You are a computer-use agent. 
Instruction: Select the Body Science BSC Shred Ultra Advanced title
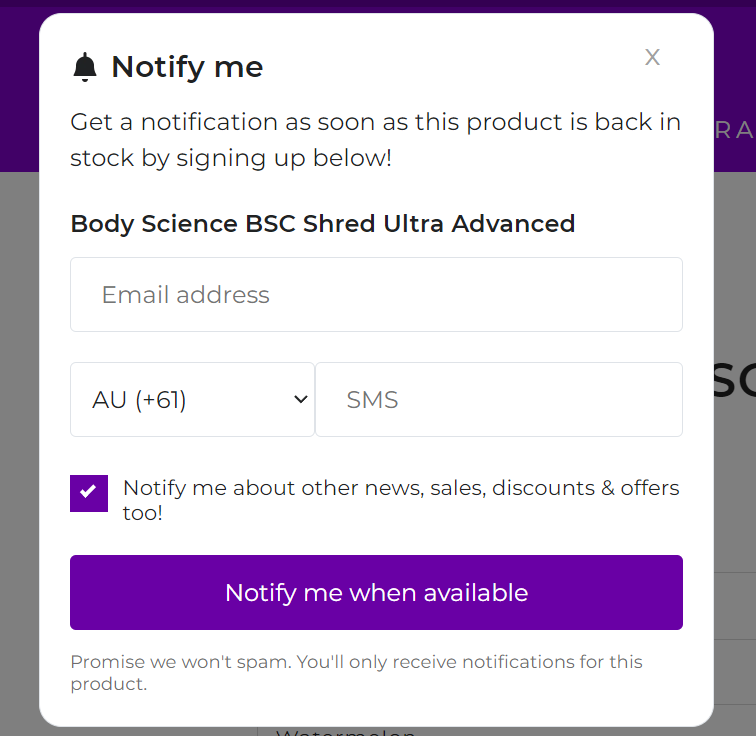pyautogui.click(x=323, y=224)
